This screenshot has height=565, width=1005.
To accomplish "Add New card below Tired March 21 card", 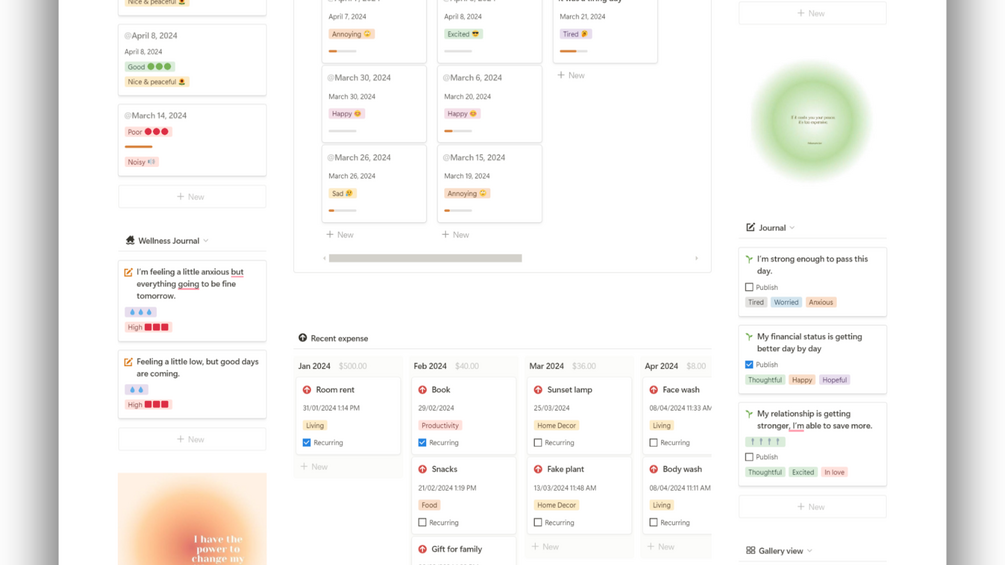I will pos(571,75).
